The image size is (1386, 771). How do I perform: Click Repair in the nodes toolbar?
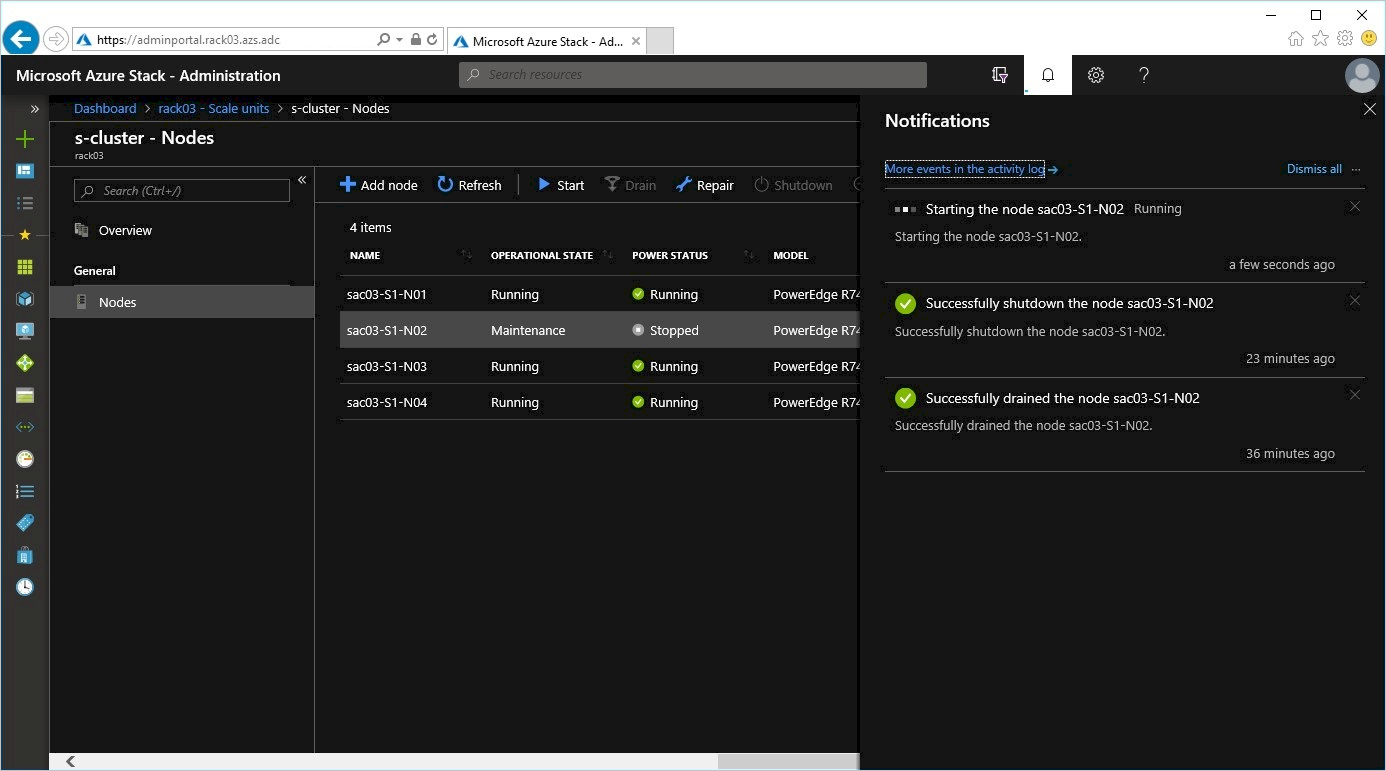tap(705, 185)
